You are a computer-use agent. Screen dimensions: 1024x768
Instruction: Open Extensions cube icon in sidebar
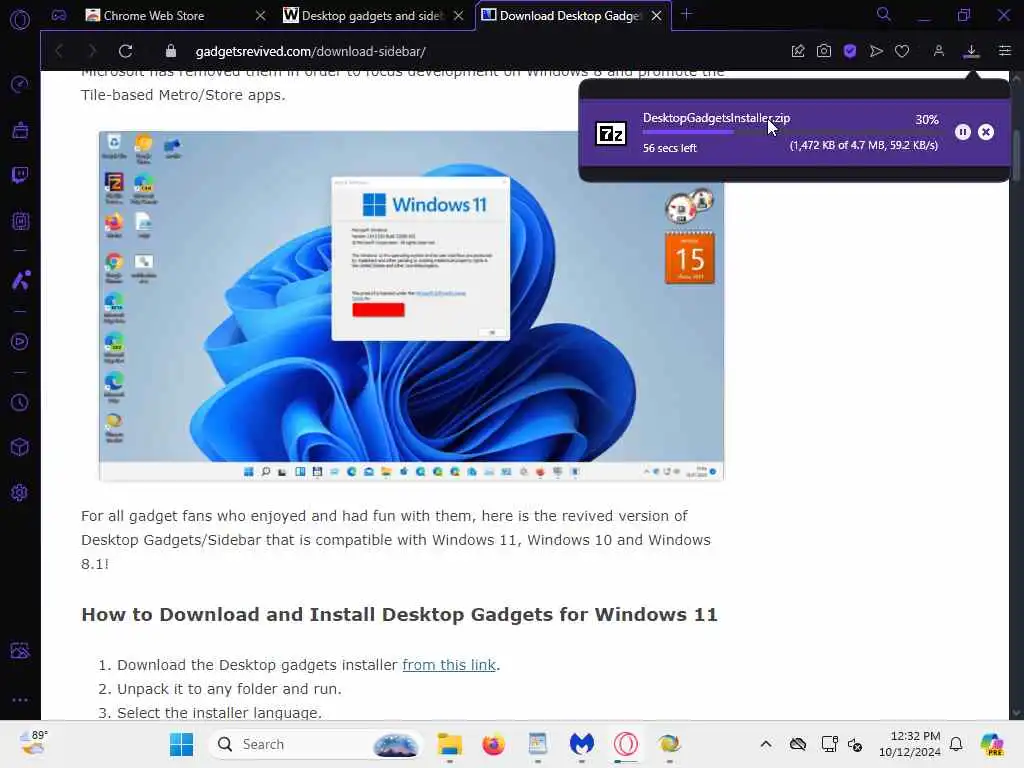(x=20, y=447)
